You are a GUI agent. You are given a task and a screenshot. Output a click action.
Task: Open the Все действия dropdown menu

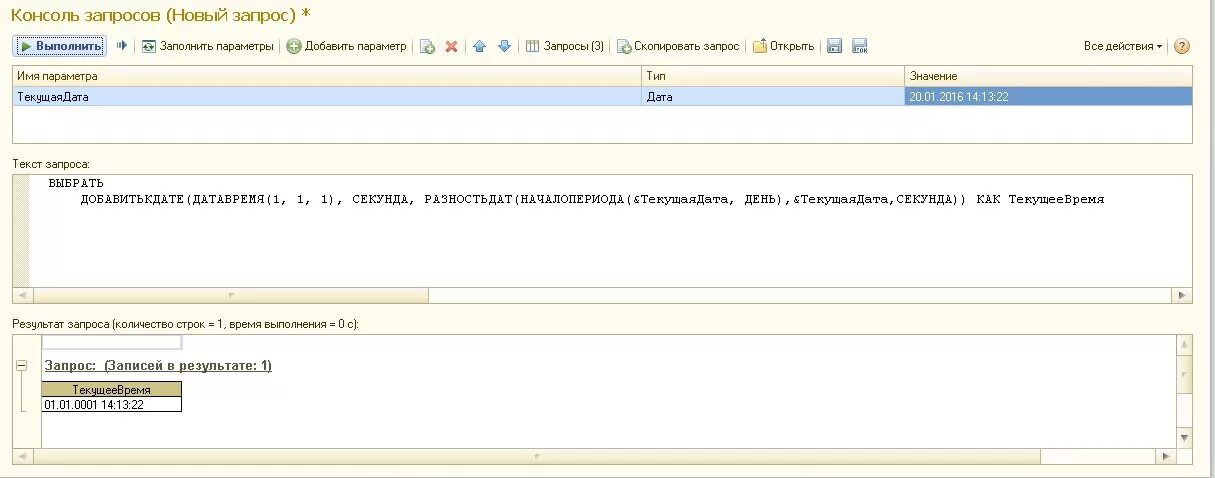point(1123,46)
